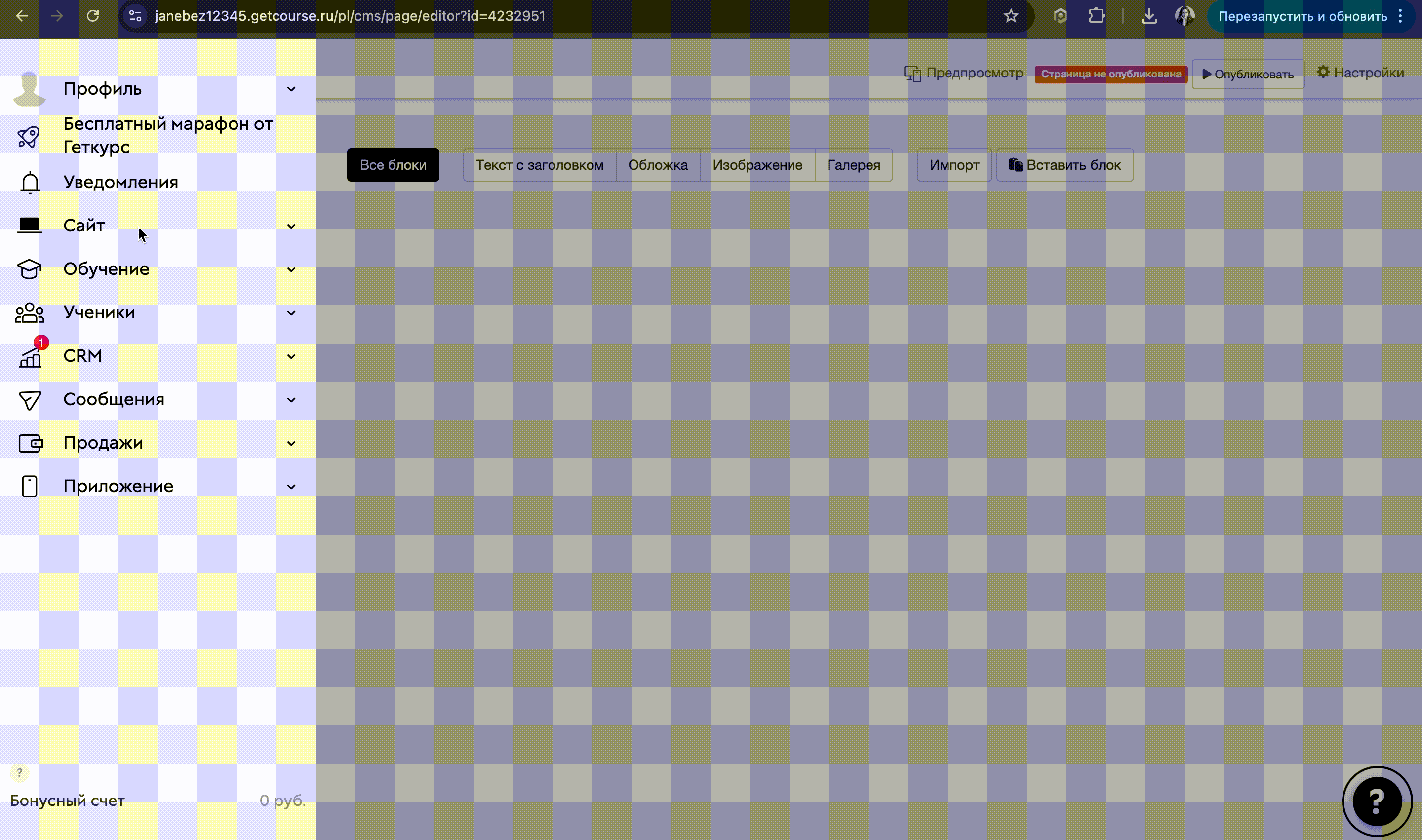The image size is (1422, 840).
Task: Click the graduation cap Обучение icon
Action: pyautogui.click(x=30, y=269)
